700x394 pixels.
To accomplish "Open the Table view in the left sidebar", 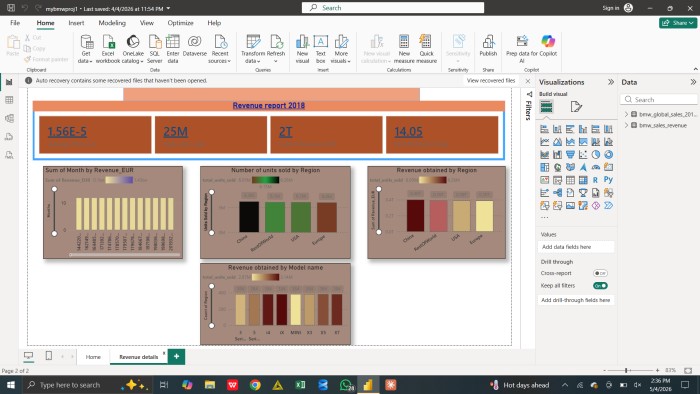I will click(9, 100).
